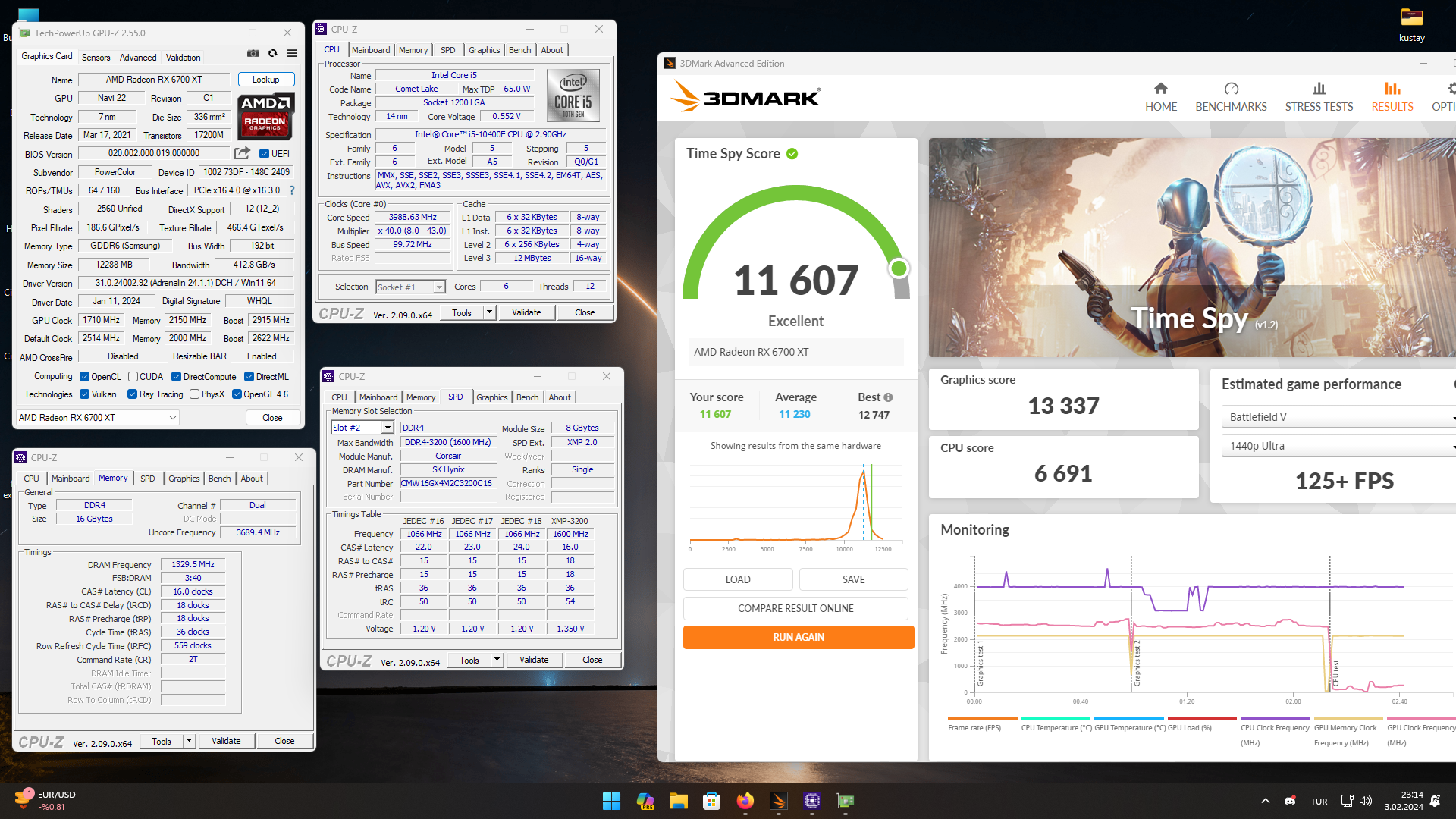1456x819 pixels.
Task: Toggle CUDA checkbox
Action: pos(133,377)
